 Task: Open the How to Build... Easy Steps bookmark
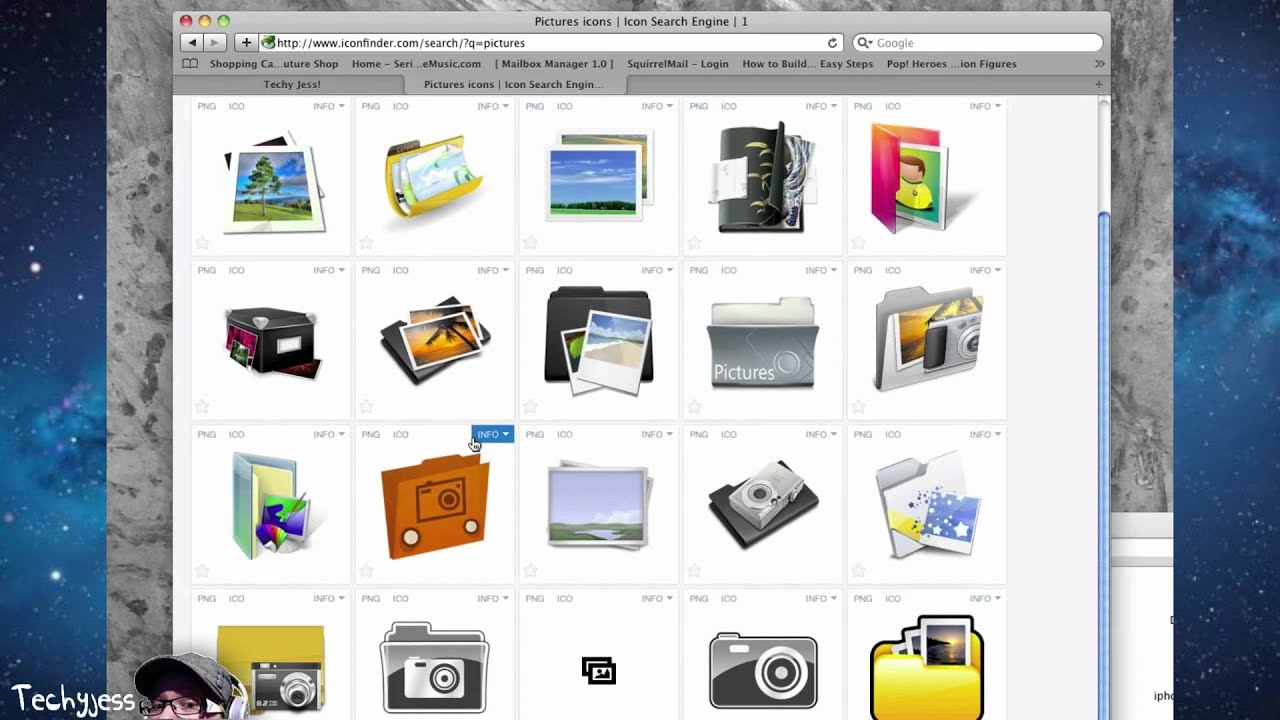(x=808, y=64)
